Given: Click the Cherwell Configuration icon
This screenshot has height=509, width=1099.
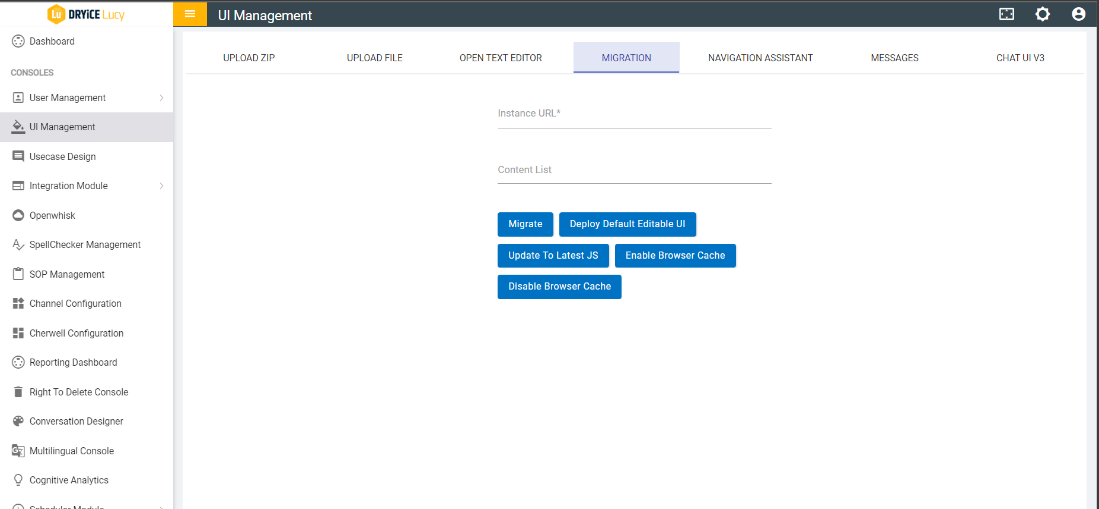Looking at the screenshot, I should click(x=18, y=333).
